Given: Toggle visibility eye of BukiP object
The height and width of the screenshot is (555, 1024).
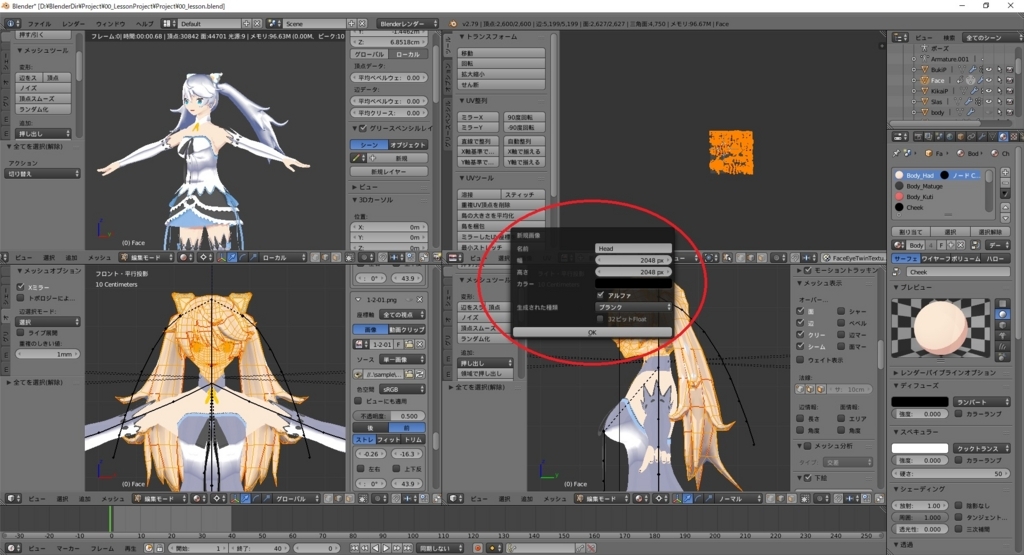Looking at the screenshot, I should (x=989, y=69).
